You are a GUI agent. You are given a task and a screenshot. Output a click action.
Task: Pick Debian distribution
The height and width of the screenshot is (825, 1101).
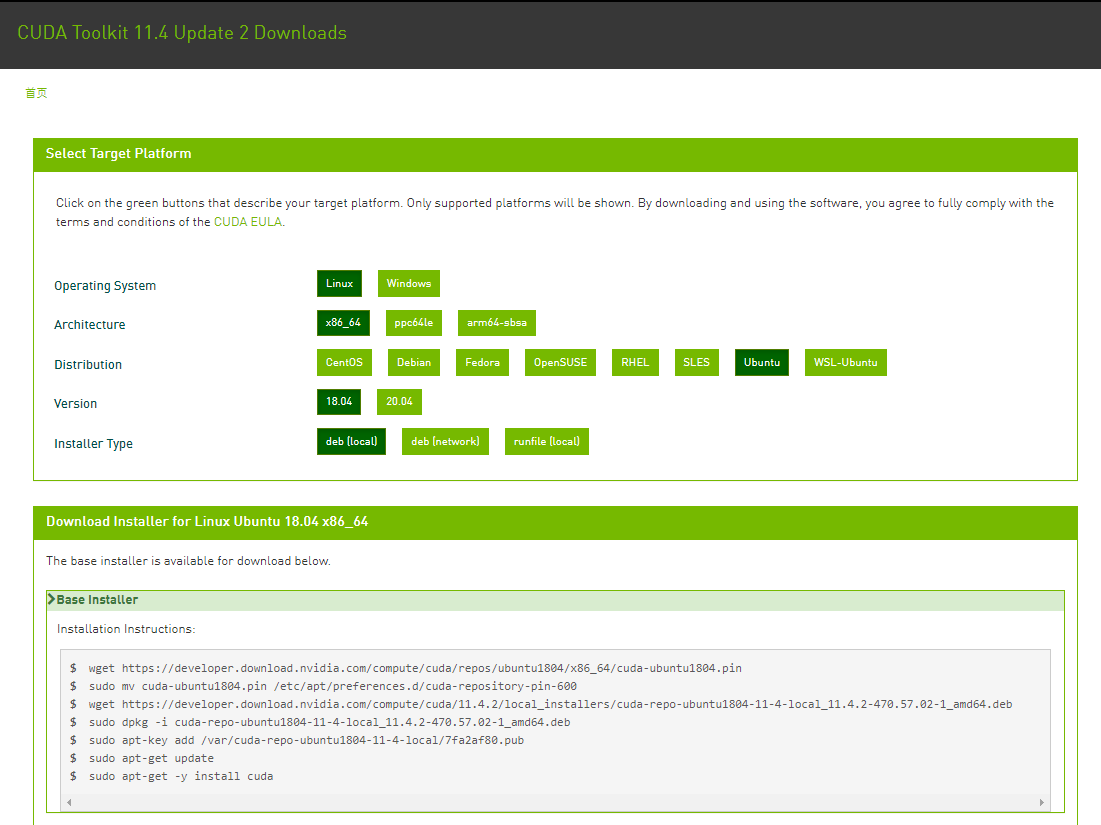pyautogui.click(x=414, y=362)
